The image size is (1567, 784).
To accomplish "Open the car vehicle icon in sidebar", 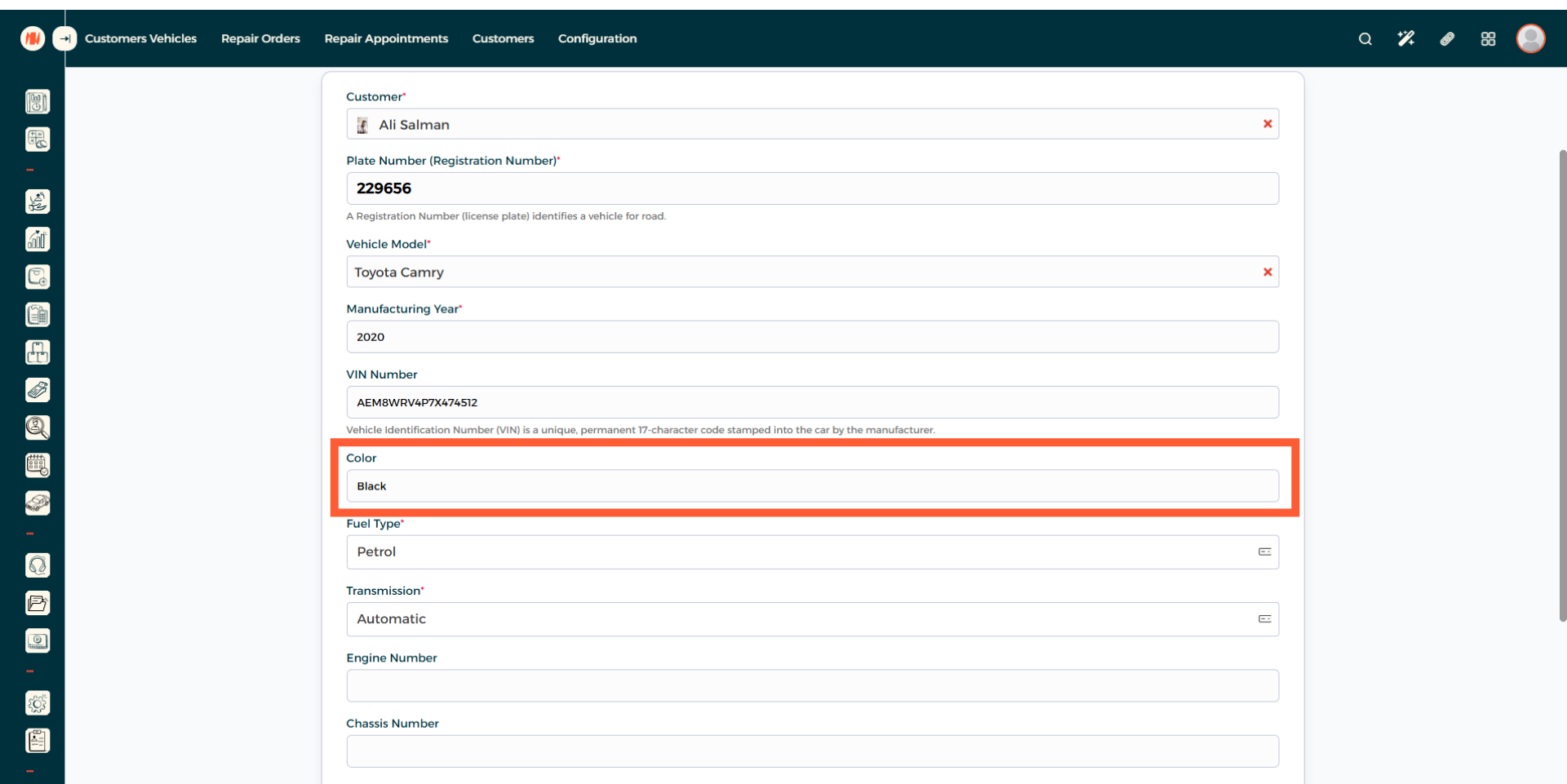I will click(38, 503).
